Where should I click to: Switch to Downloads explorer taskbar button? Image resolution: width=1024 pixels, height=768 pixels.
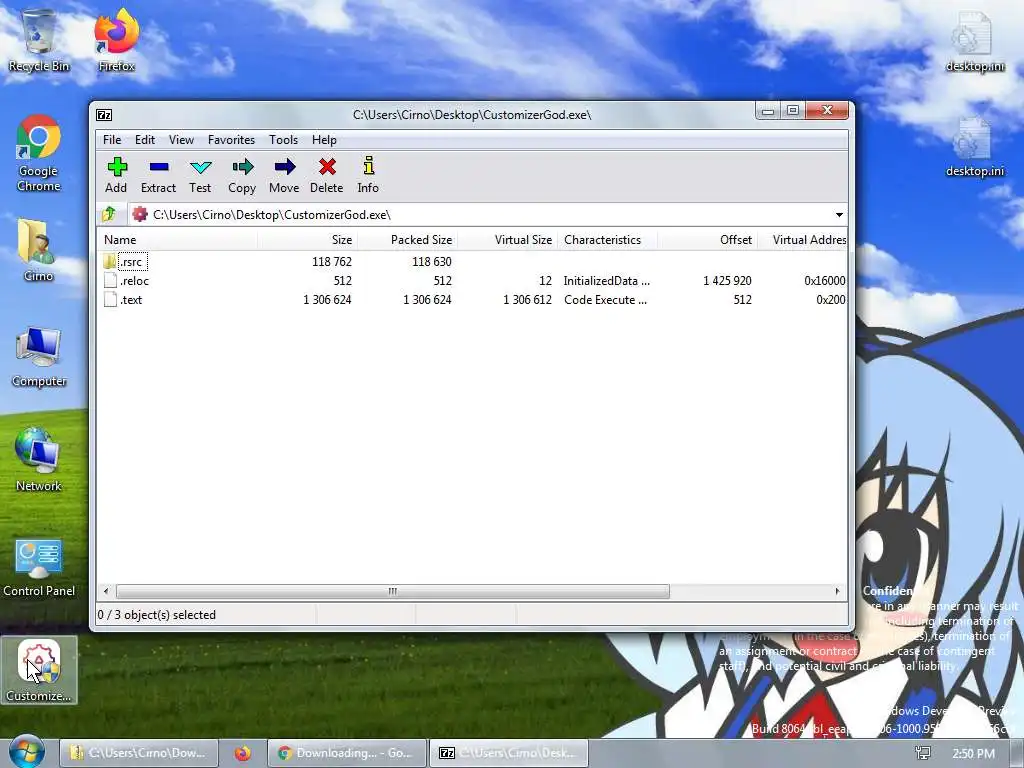138,753
